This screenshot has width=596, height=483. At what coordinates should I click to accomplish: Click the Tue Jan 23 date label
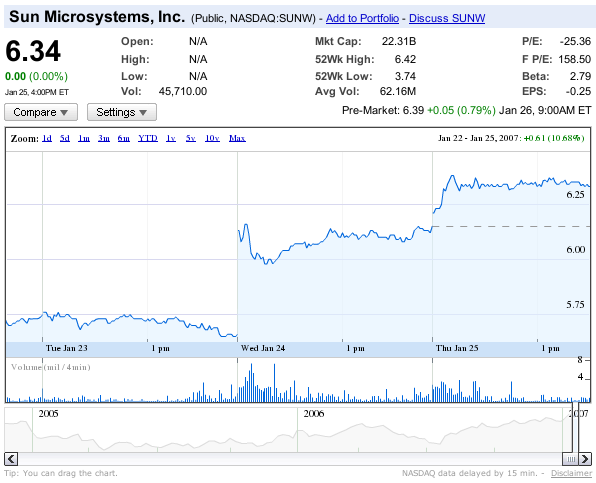[67, 348]
